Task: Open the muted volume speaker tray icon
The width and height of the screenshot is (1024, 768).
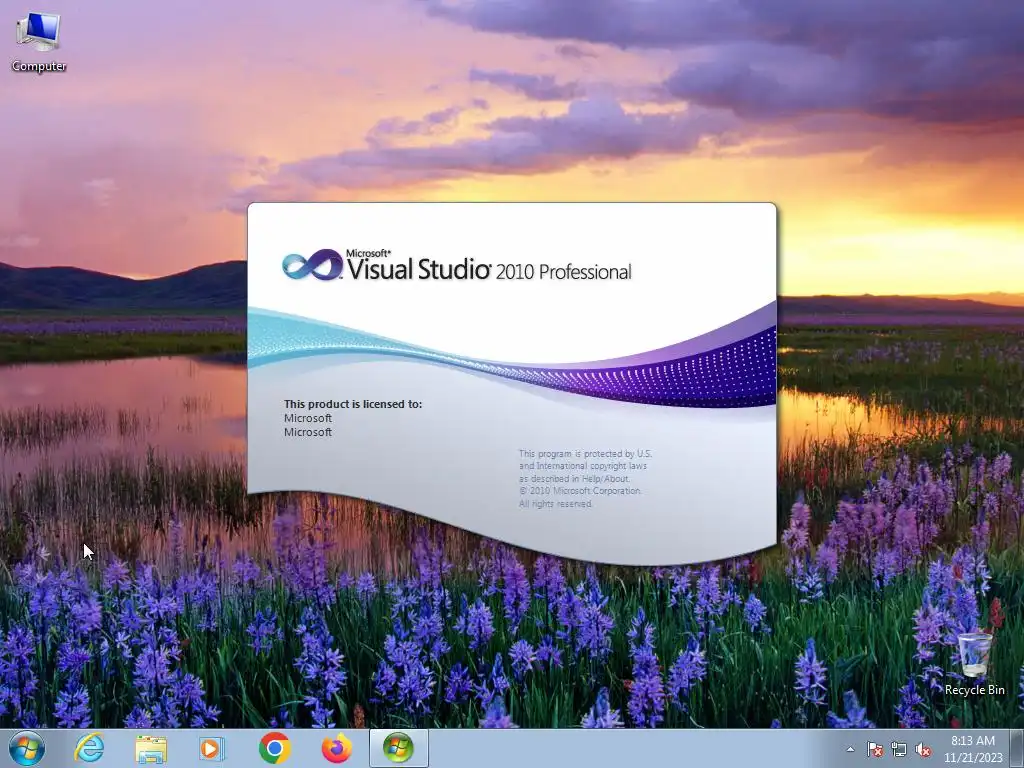Action: coord(923,749)
